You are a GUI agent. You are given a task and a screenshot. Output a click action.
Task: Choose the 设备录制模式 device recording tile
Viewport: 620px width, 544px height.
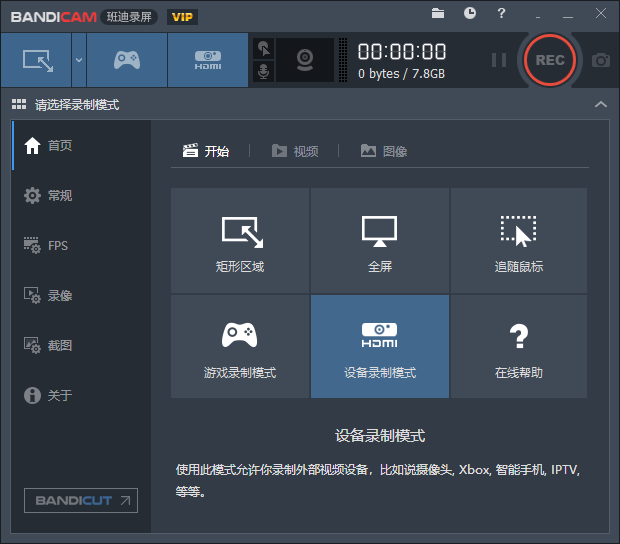380,346
